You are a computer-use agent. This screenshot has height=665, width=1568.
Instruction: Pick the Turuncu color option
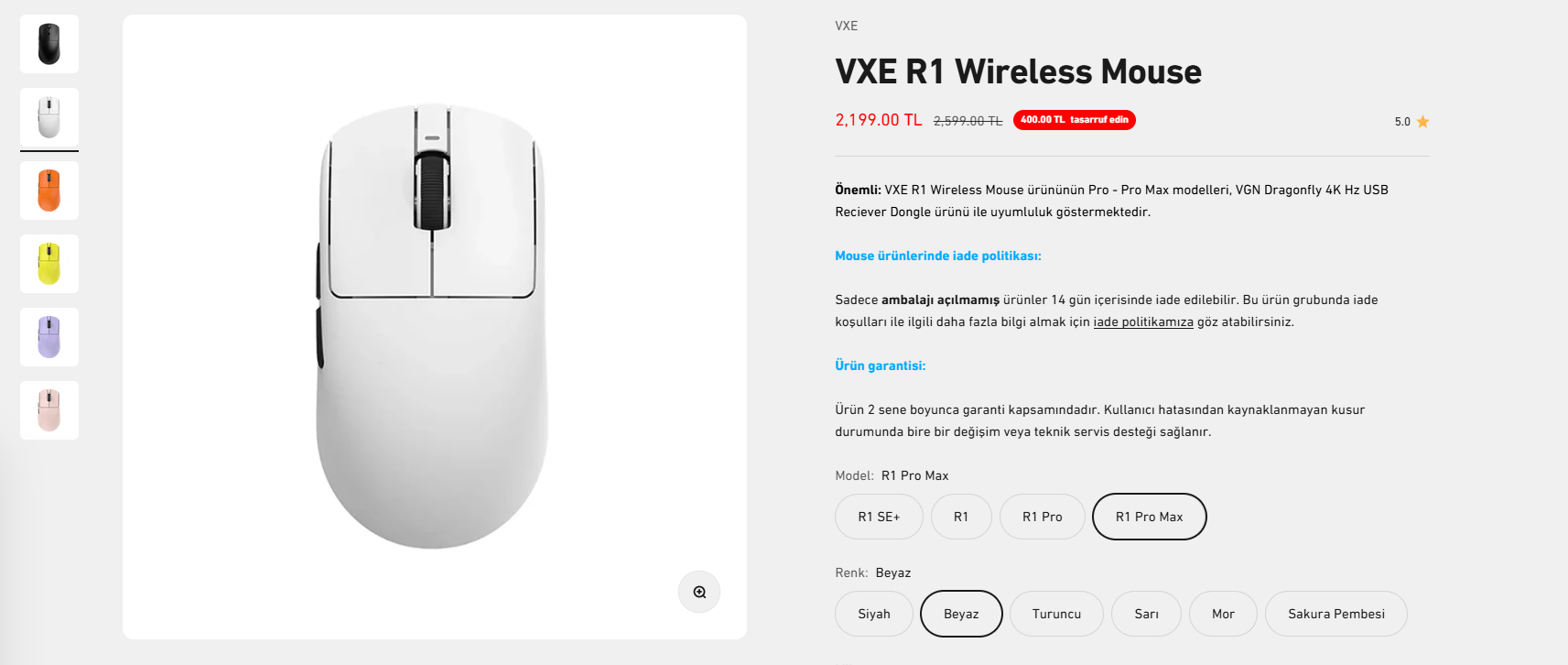coord(1056,614)
